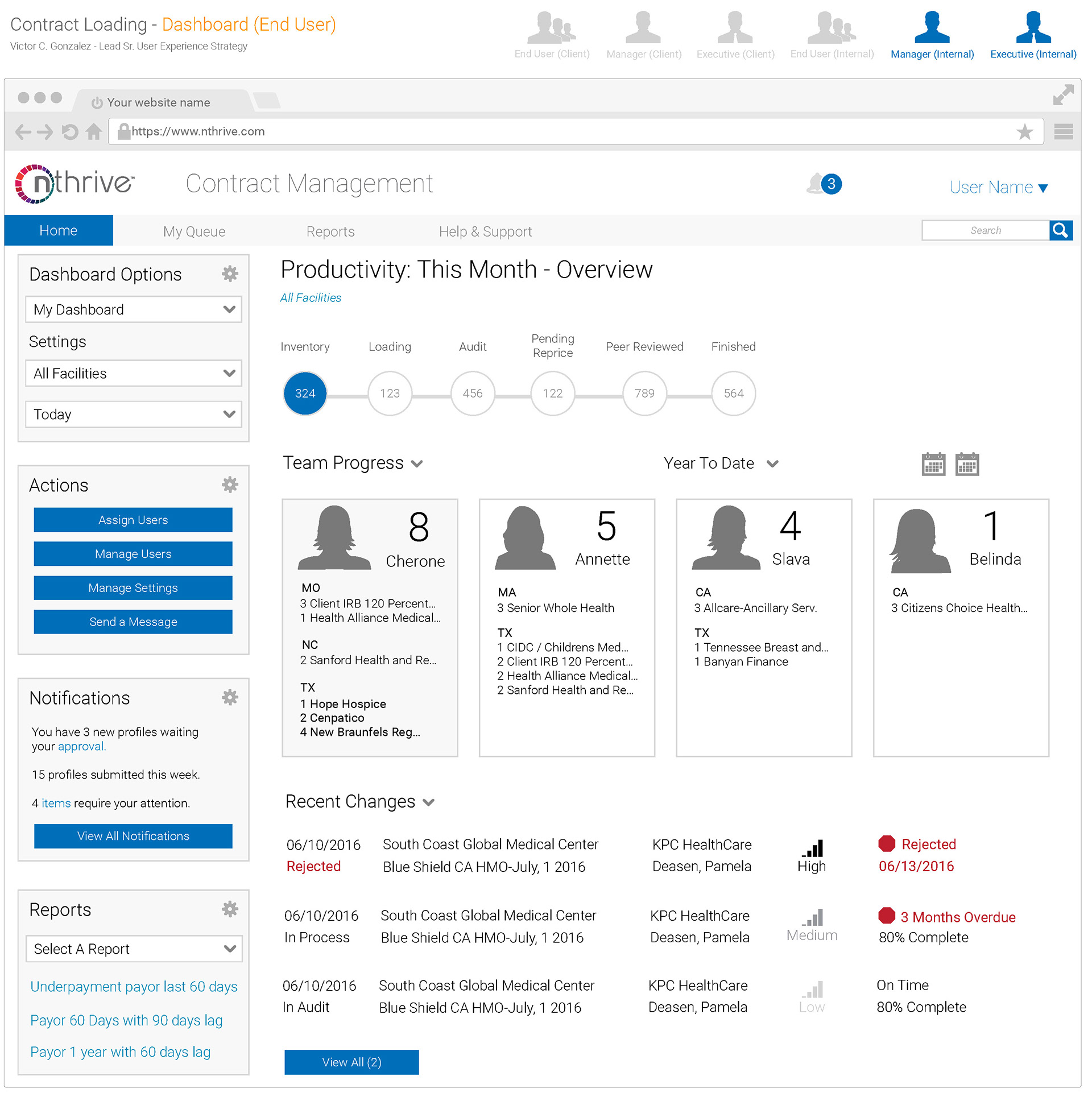Open Dashboard Options gear settings

[230, 274]
